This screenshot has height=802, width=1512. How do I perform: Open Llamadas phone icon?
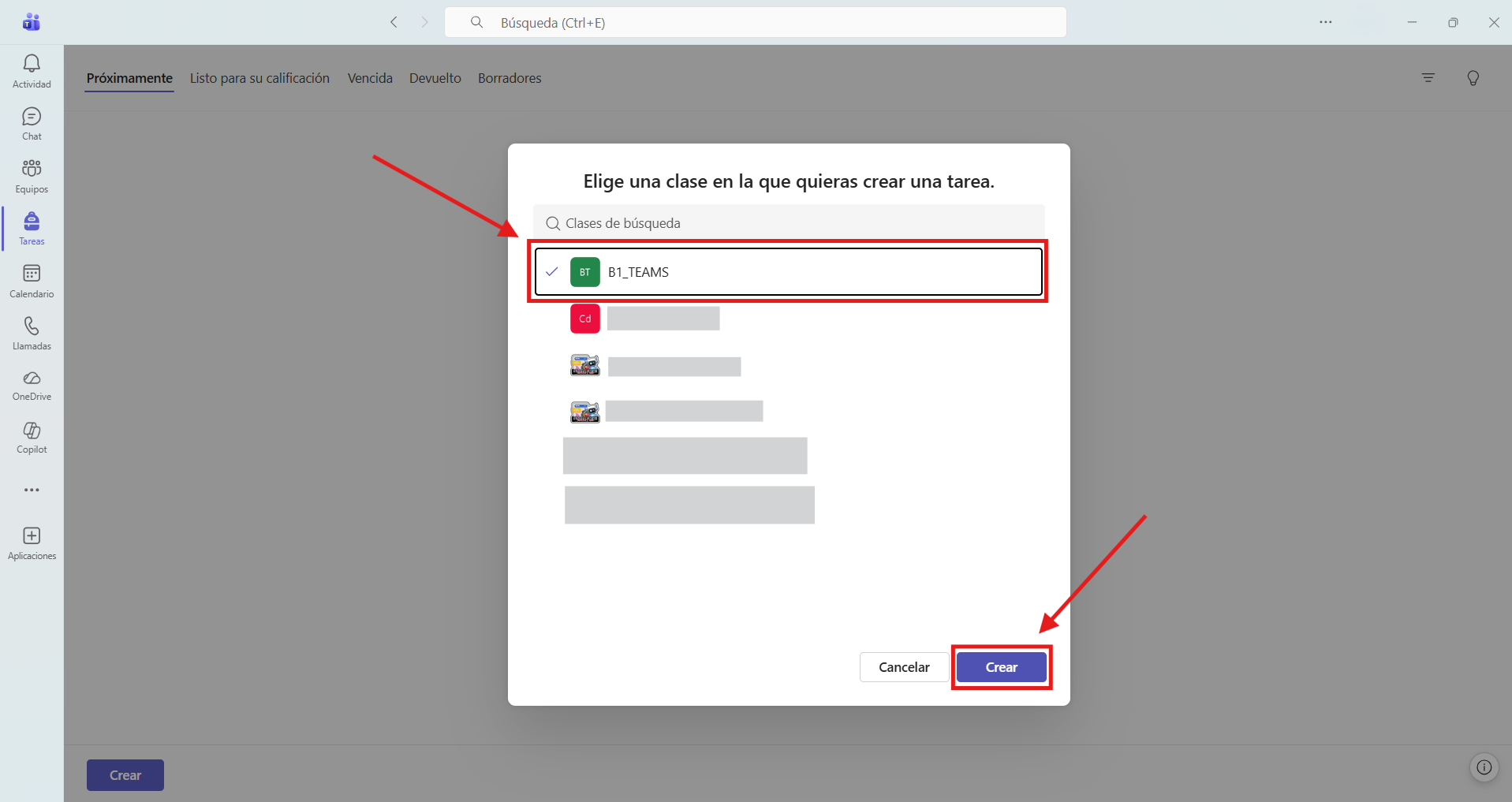(32, 334)
